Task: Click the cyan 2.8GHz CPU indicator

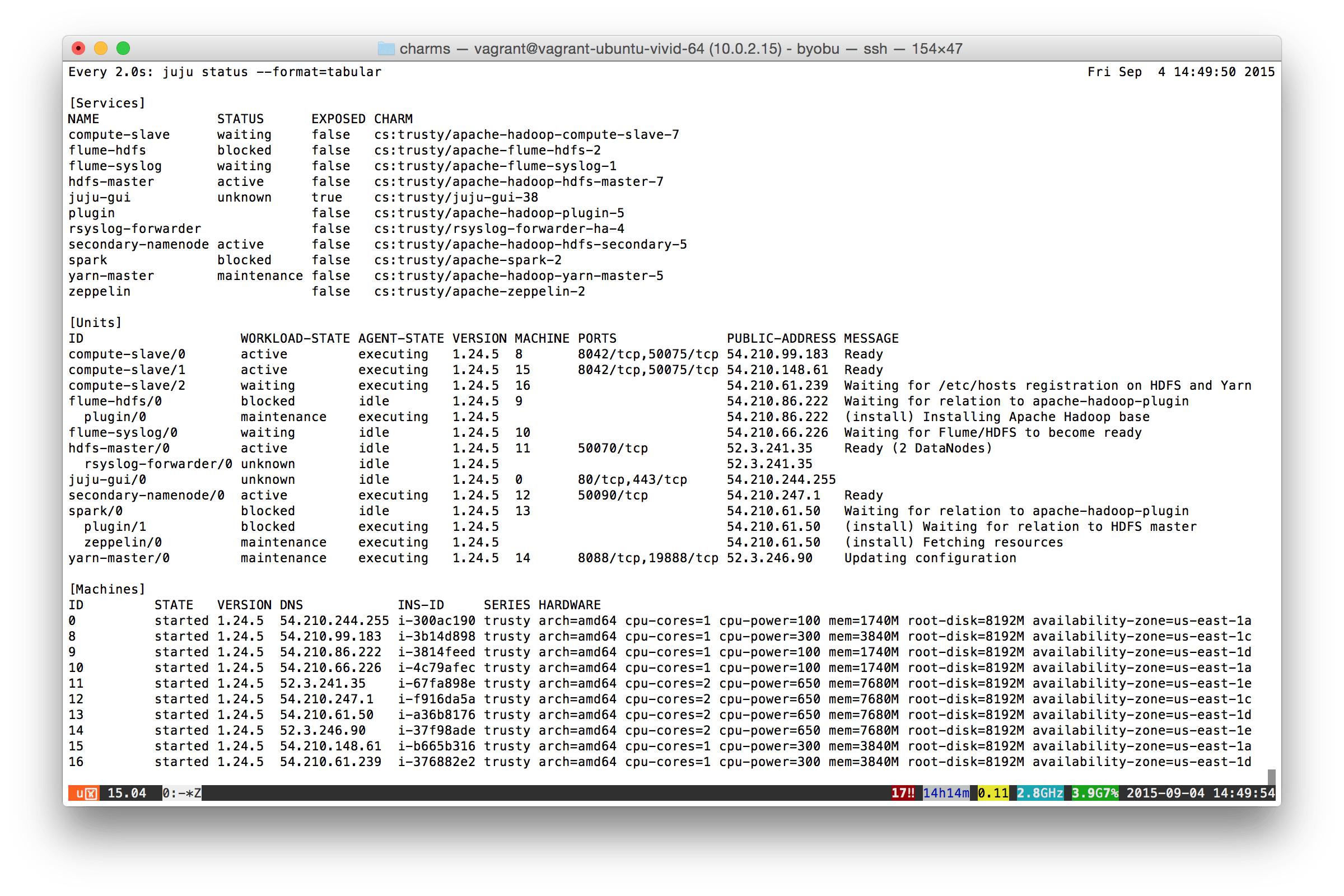Action: point(1039,793)
